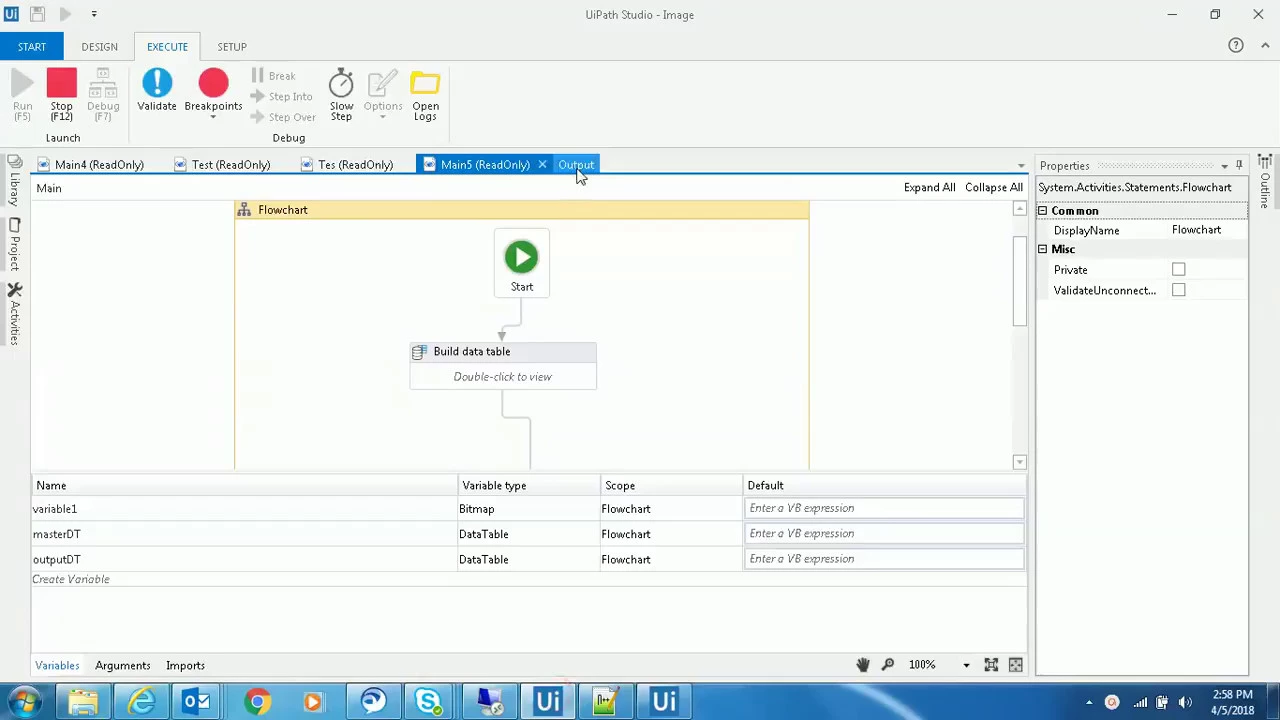
Task: Toggle the Private checkbox
Action: [1178, 270]
